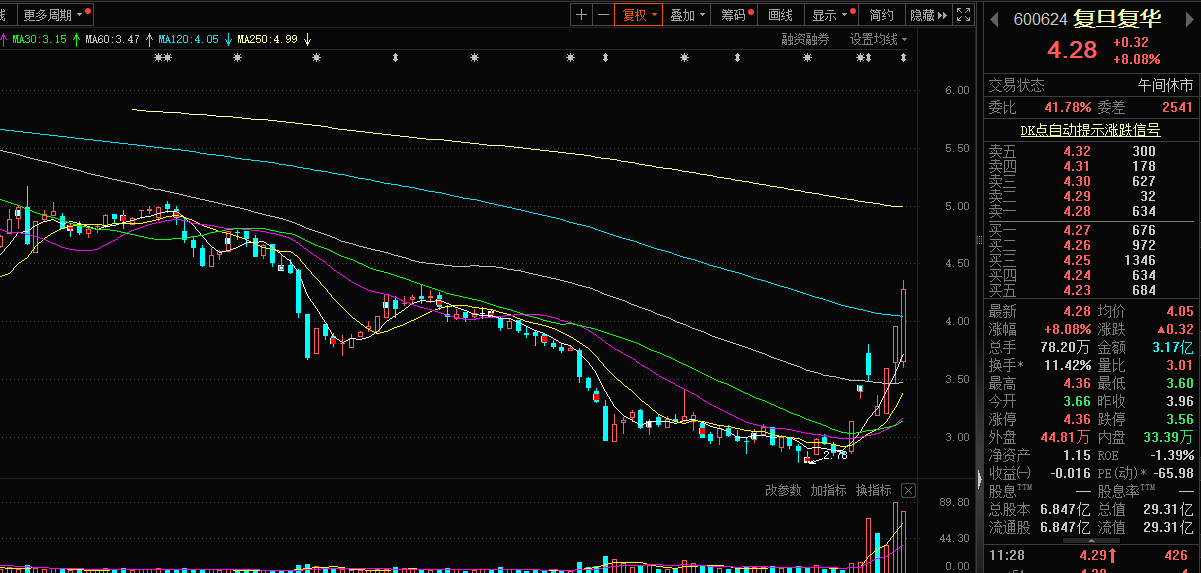The height and width of the screenshot is (573, 1201).
Task: Click the large current price 4.28
Action: point(1071,49)
